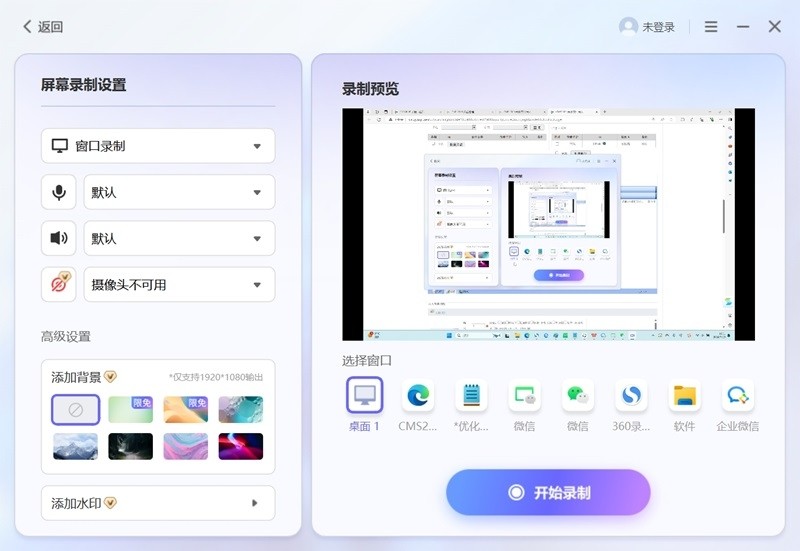Toggle the disabled camera icon button
Image resolution: width=800 pixels, height=551 pixels.
(59, 284)
